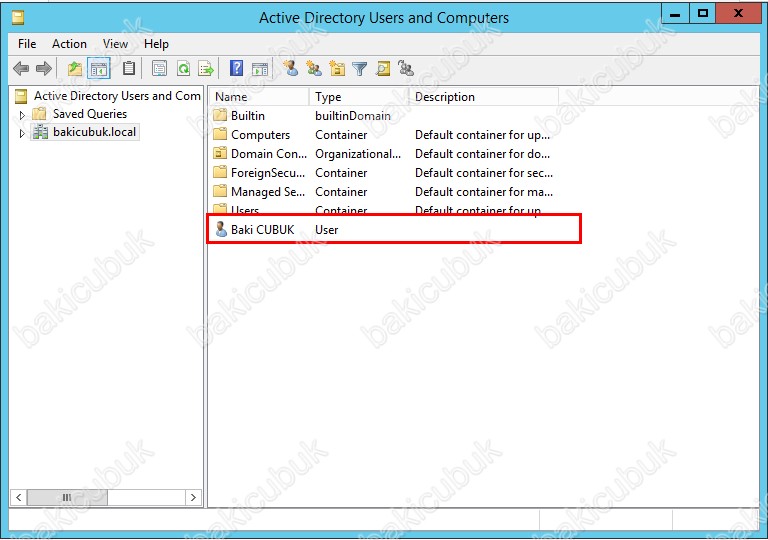
Task: Select the Baki CUBUK user entry
Action: click(262, 230)
